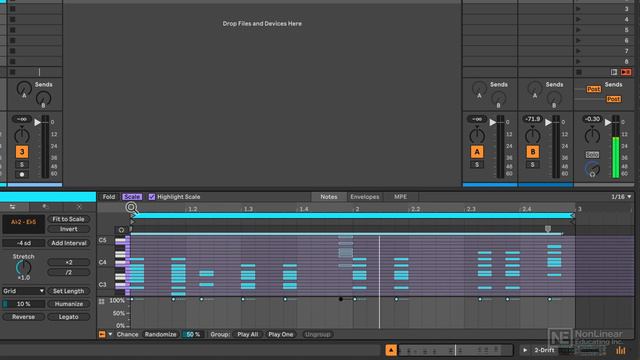Screen dimensions: 640x360
Task: Click the /2 stretch button
Action: click(x=69, y=272)
